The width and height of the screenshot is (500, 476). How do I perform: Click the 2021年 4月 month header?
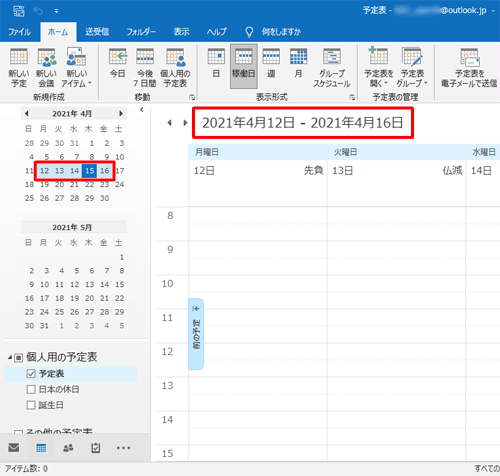[x=72, y=114]
